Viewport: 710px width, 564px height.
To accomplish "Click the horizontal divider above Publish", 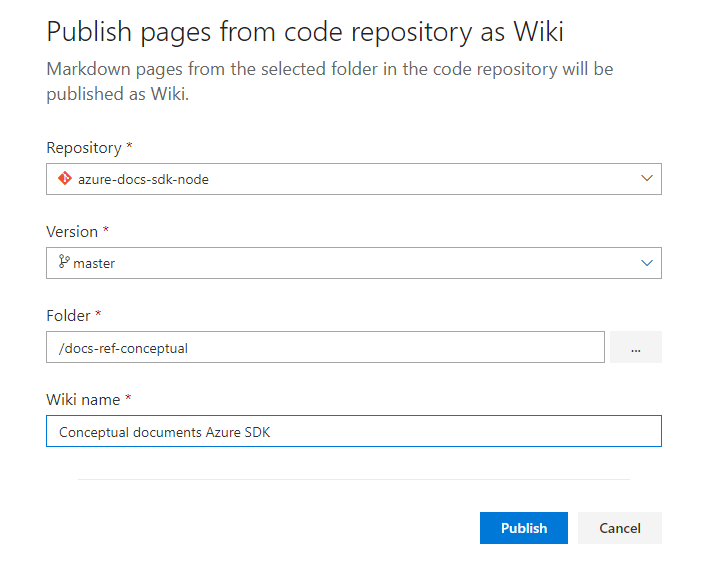I will coord(353,479).
